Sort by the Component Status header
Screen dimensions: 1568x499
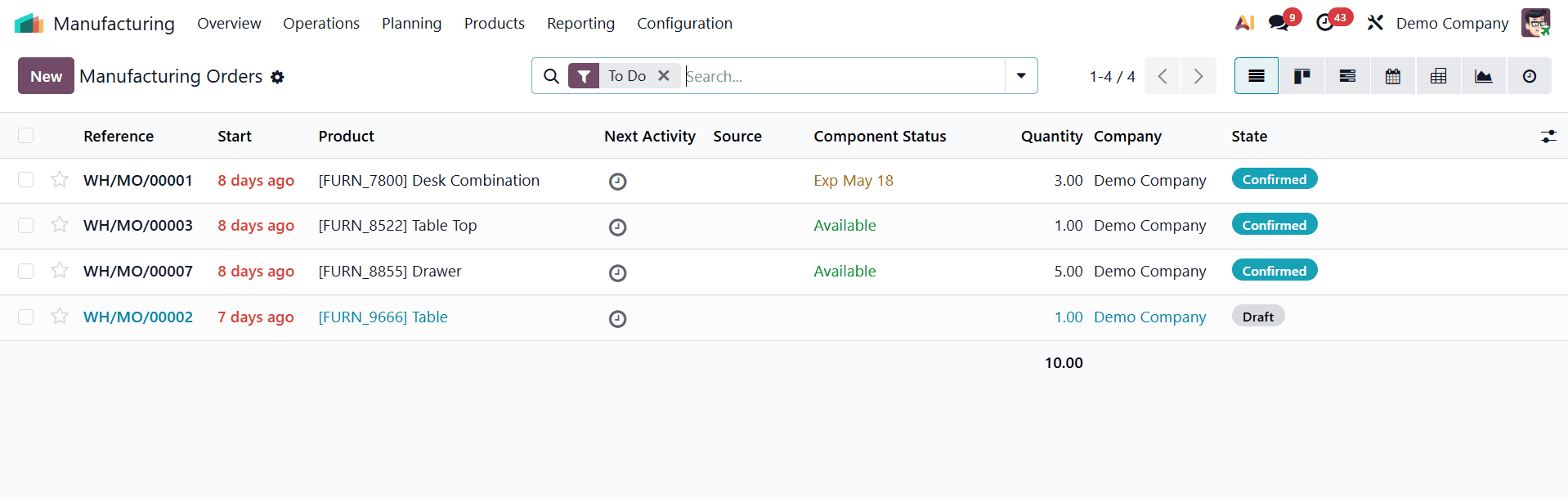880,137
